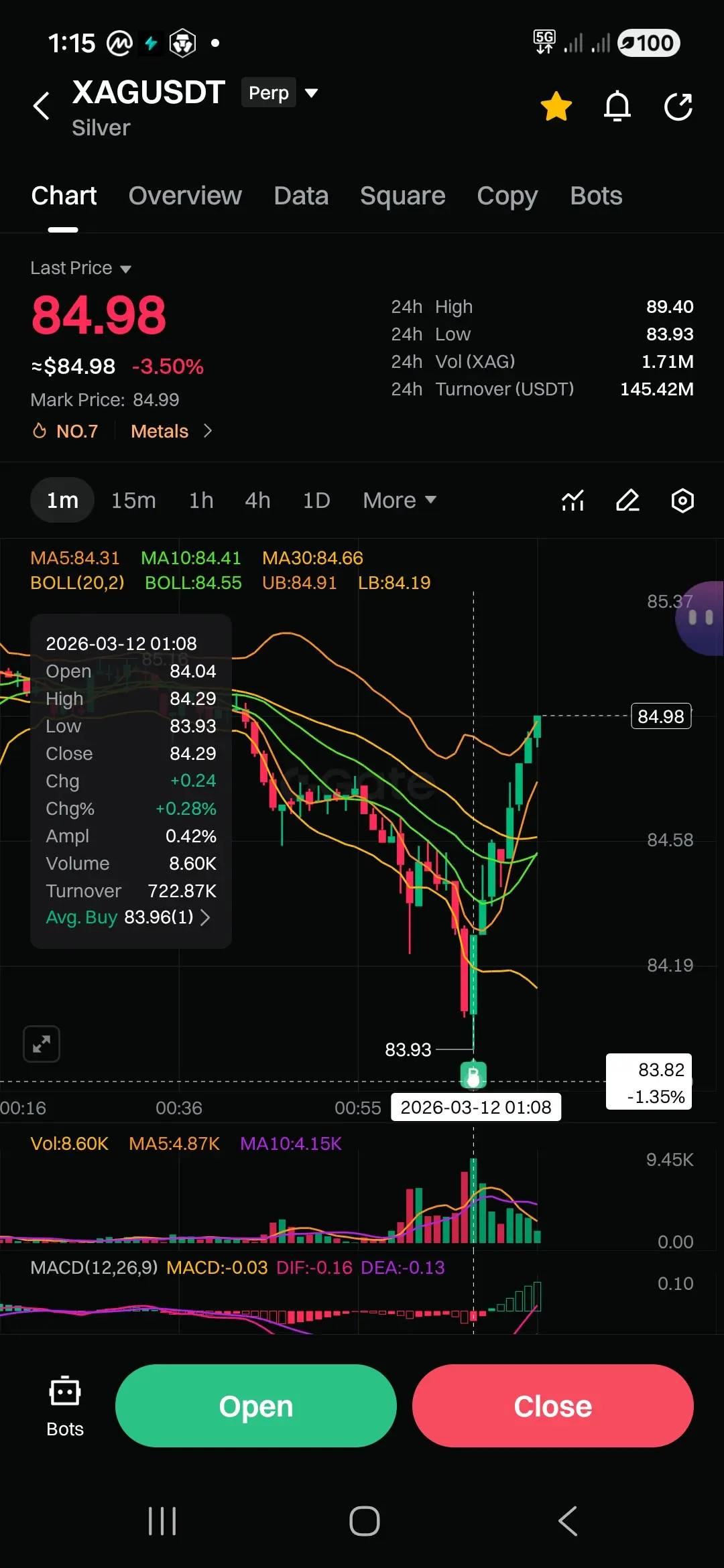
Task: Select the 4h timeframe
Action: (x=257, y=500)
